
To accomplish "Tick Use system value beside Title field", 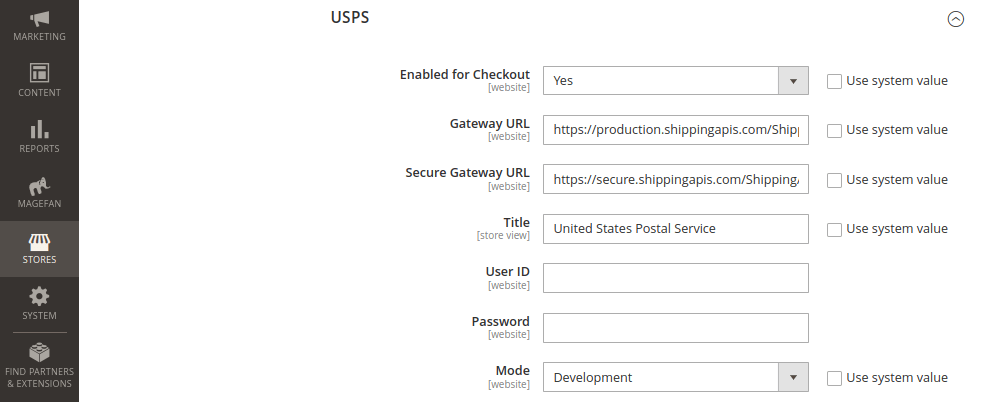I will [834, 229].
